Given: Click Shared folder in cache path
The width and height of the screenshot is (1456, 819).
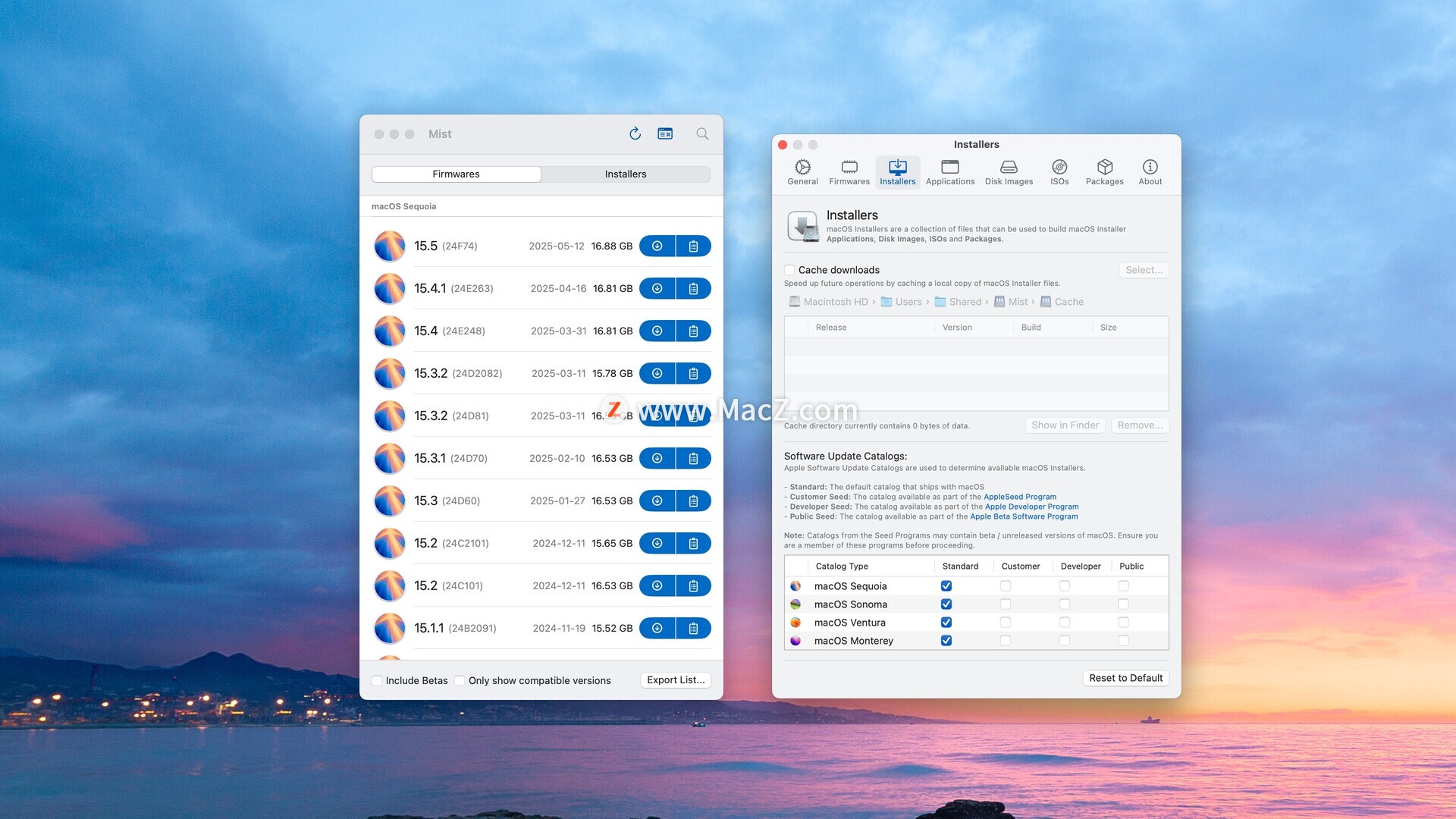Looking at the screenshot, I should 958,302.
